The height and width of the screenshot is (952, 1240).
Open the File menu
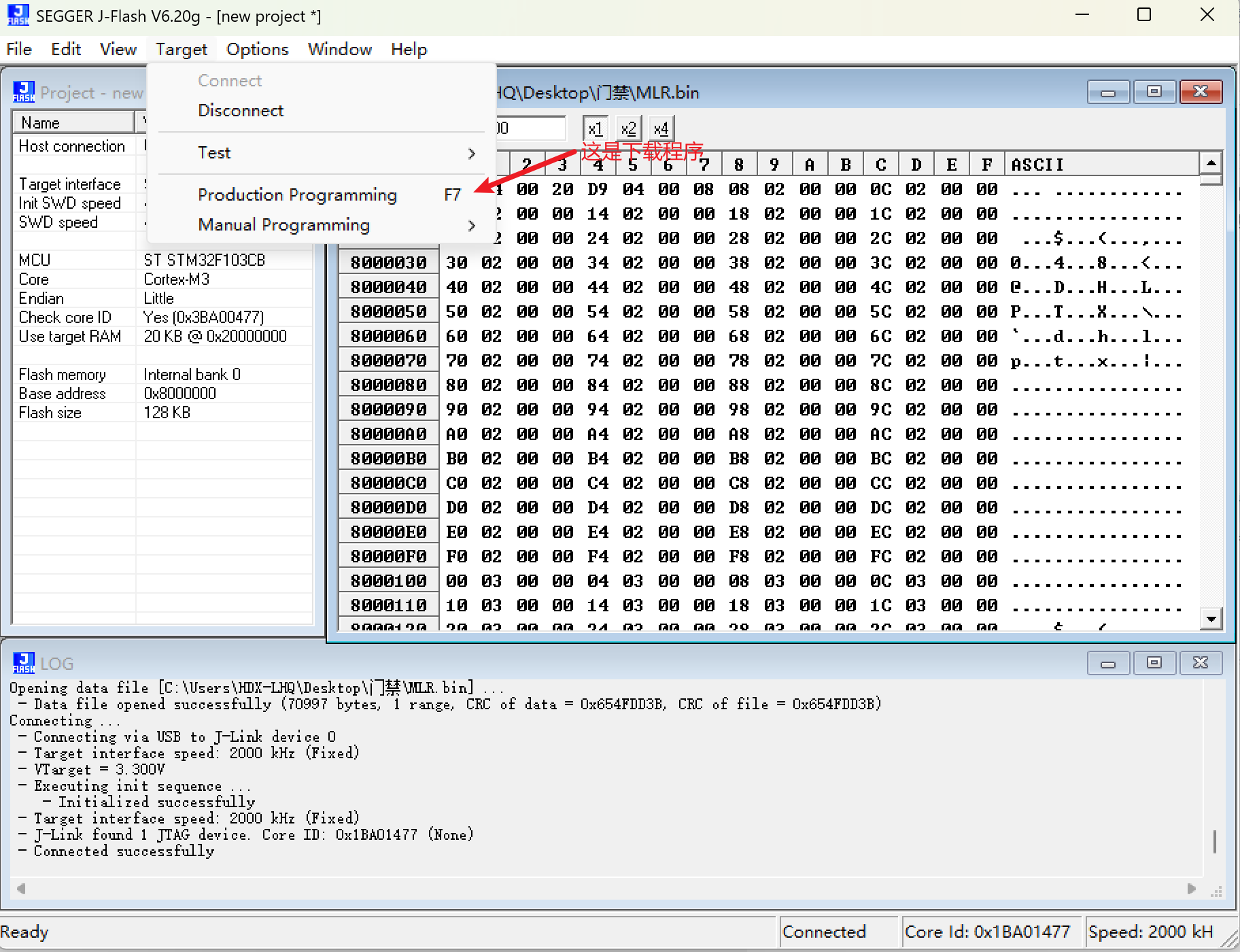tap(19, 50)
